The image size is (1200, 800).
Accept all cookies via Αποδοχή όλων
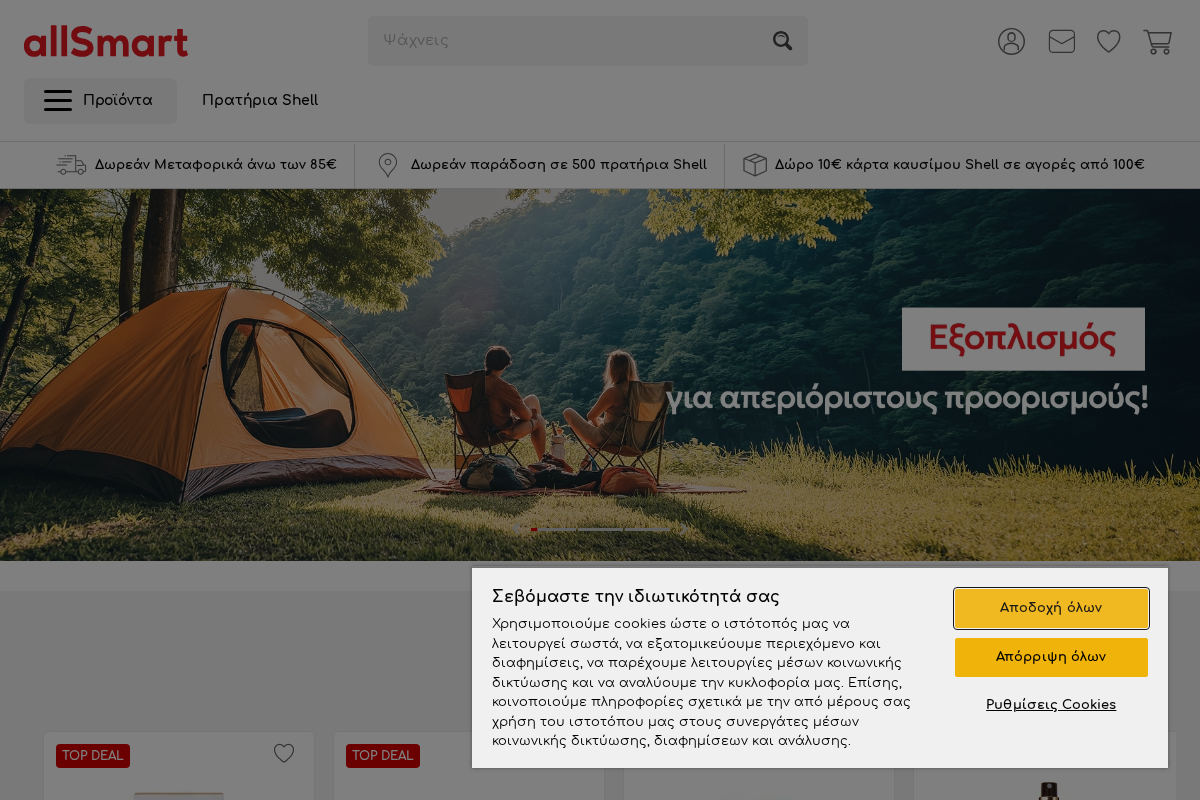pos(1051,608)
